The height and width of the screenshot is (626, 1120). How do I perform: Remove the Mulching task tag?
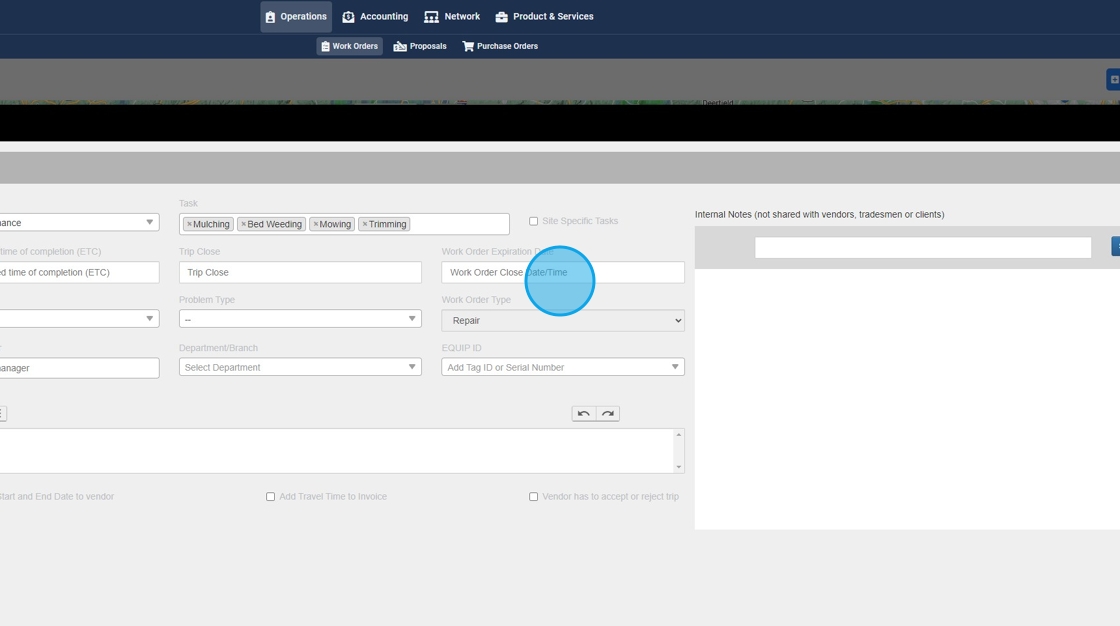coord(189,224)
